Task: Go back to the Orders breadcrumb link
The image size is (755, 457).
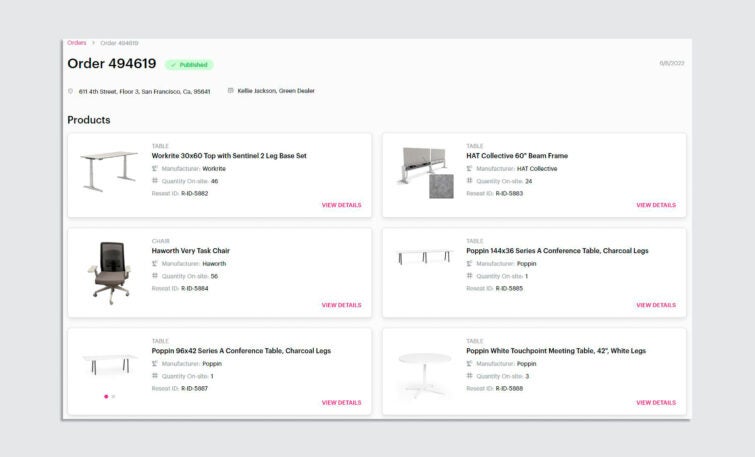Action: pos(77,43)
